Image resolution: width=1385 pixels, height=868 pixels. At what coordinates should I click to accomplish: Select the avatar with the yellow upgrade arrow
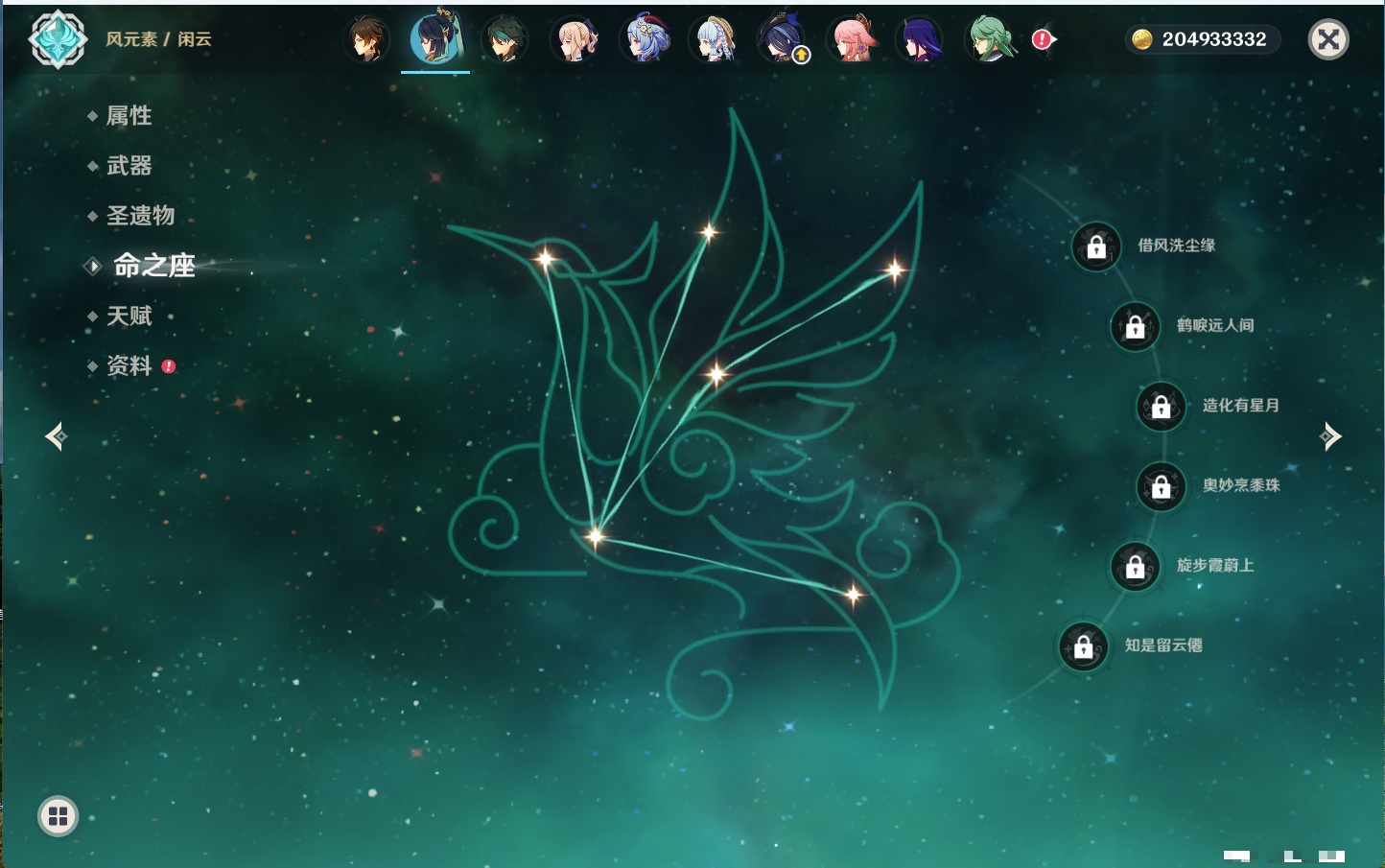(x=782, y=39)
